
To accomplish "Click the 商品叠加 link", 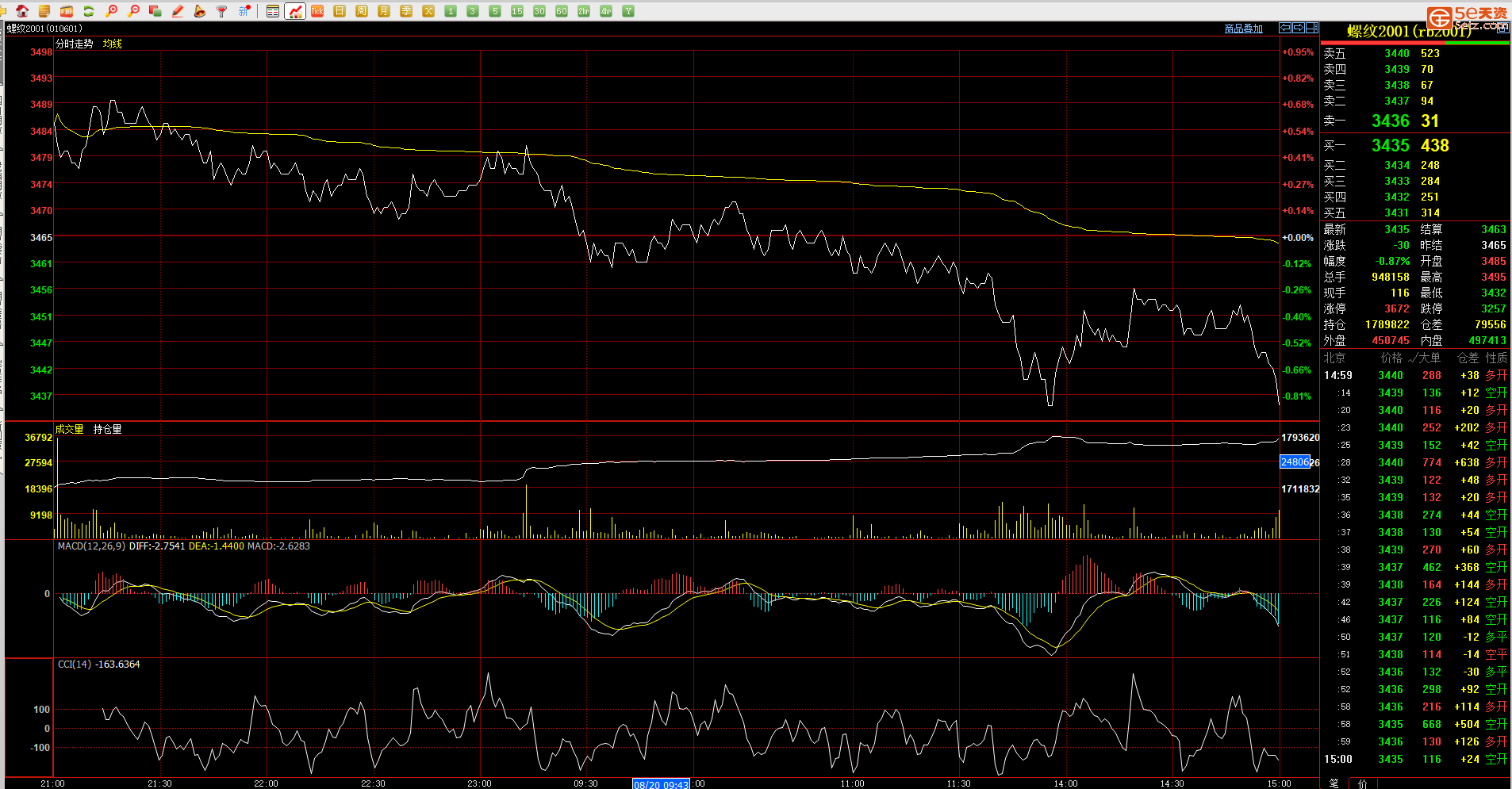I will coord(1243,29).
